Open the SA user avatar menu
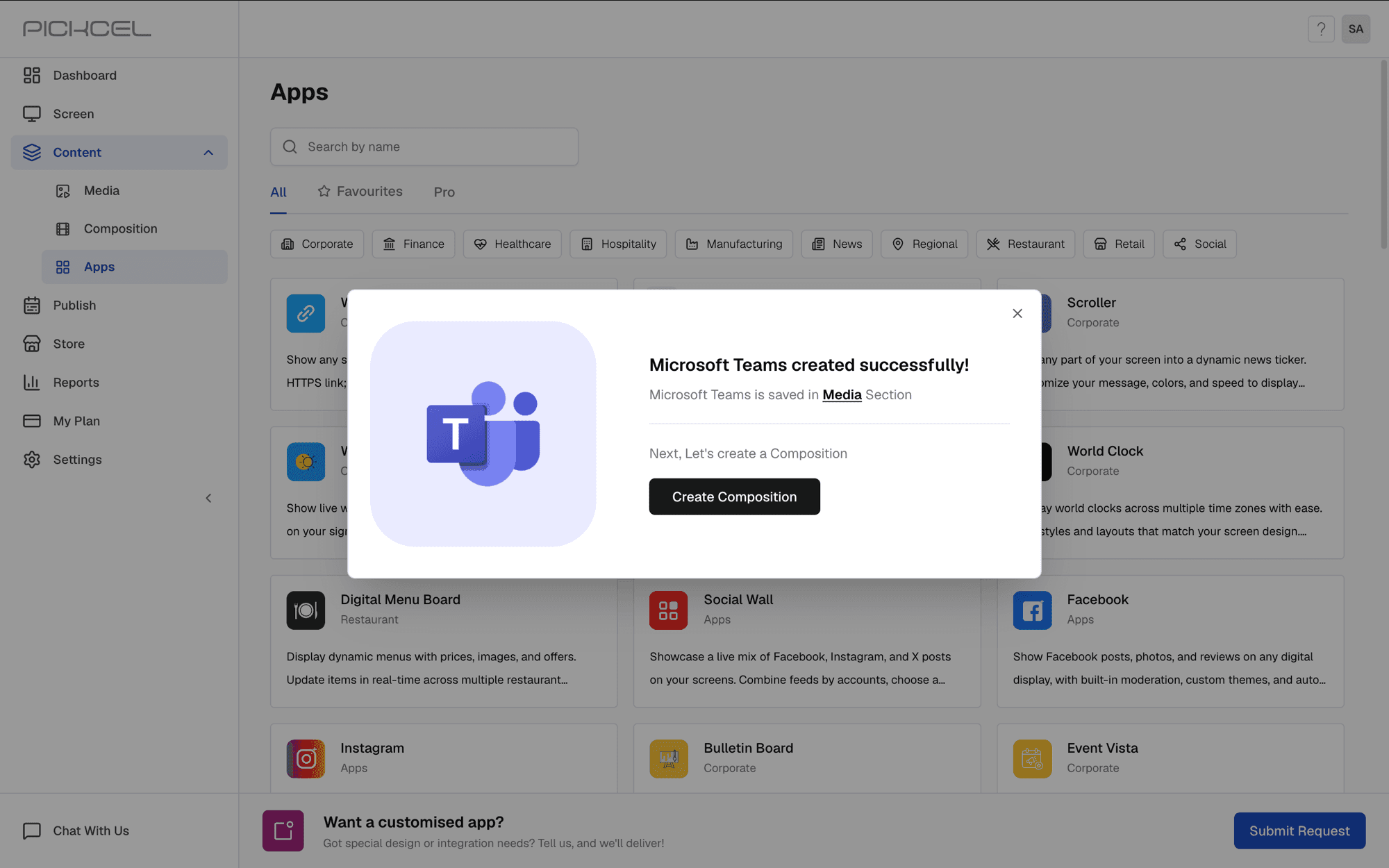 pyautogui.click(x=1356, y=29)
